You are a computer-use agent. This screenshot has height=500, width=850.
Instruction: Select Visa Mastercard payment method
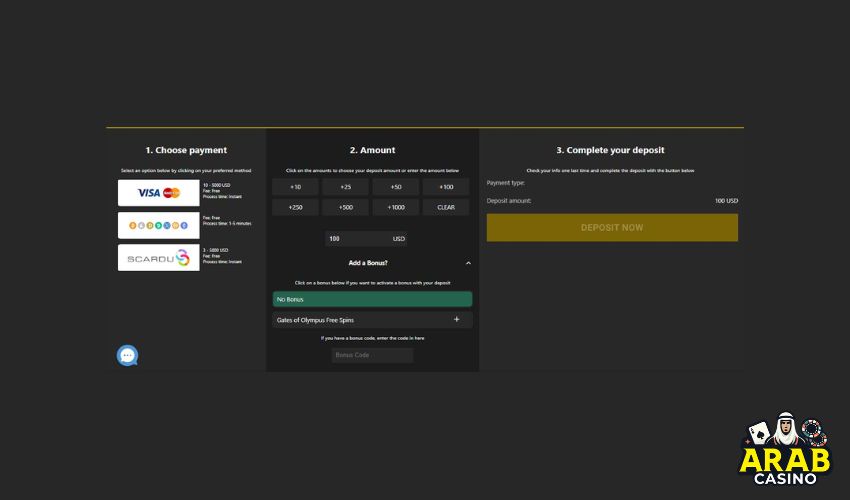click(x=158, y=193)
